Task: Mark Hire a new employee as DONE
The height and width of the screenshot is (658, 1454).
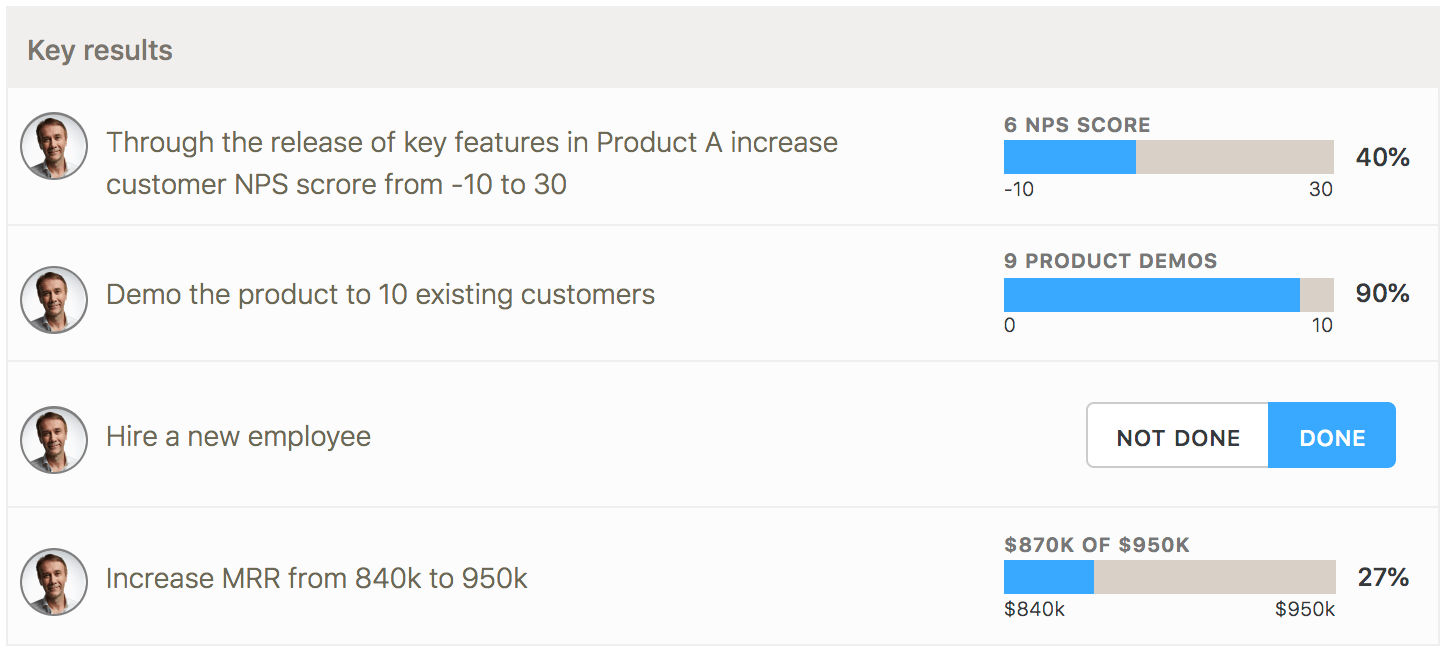Action: tap(1332, 435)
